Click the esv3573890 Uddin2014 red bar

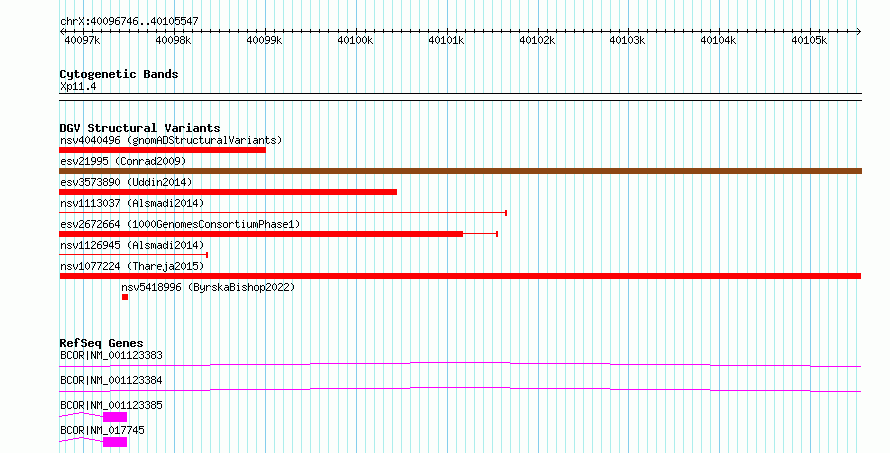(228, 192)
